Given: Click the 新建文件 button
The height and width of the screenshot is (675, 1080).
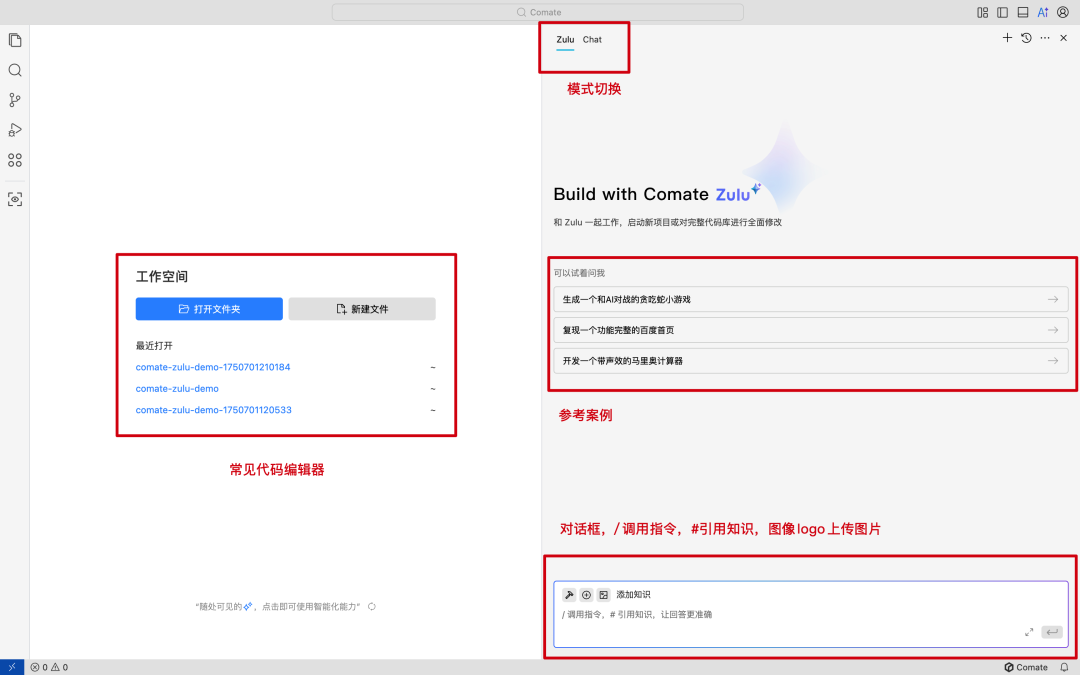Looking at the screenshot, I should 362,309.
